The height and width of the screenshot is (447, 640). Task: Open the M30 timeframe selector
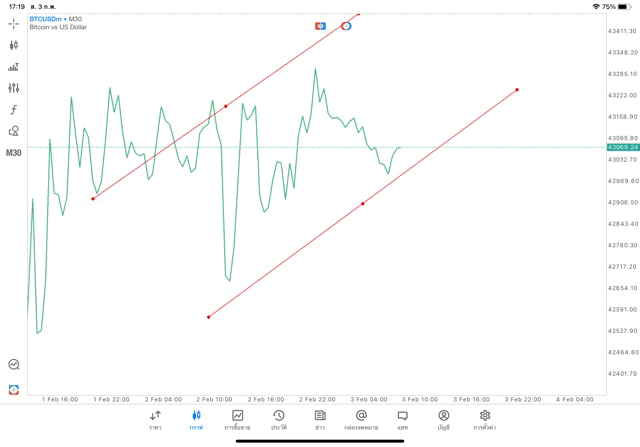[14, 153]
